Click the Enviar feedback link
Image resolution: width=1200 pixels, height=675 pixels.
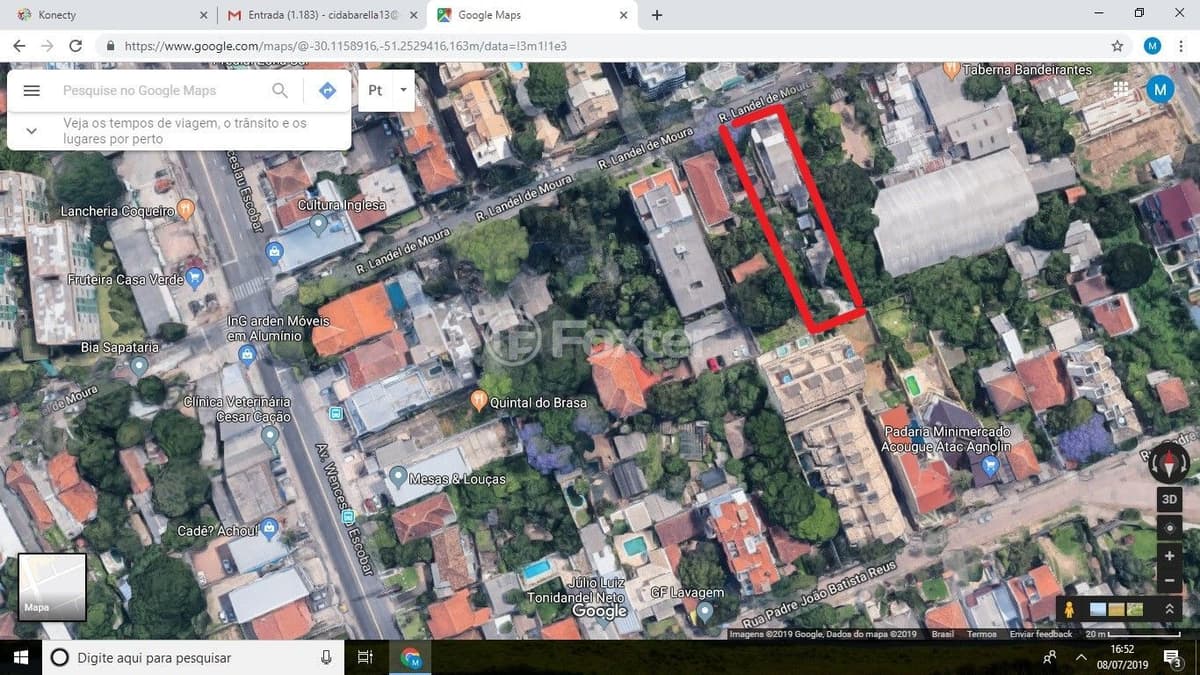click(x=1041, y=634)
